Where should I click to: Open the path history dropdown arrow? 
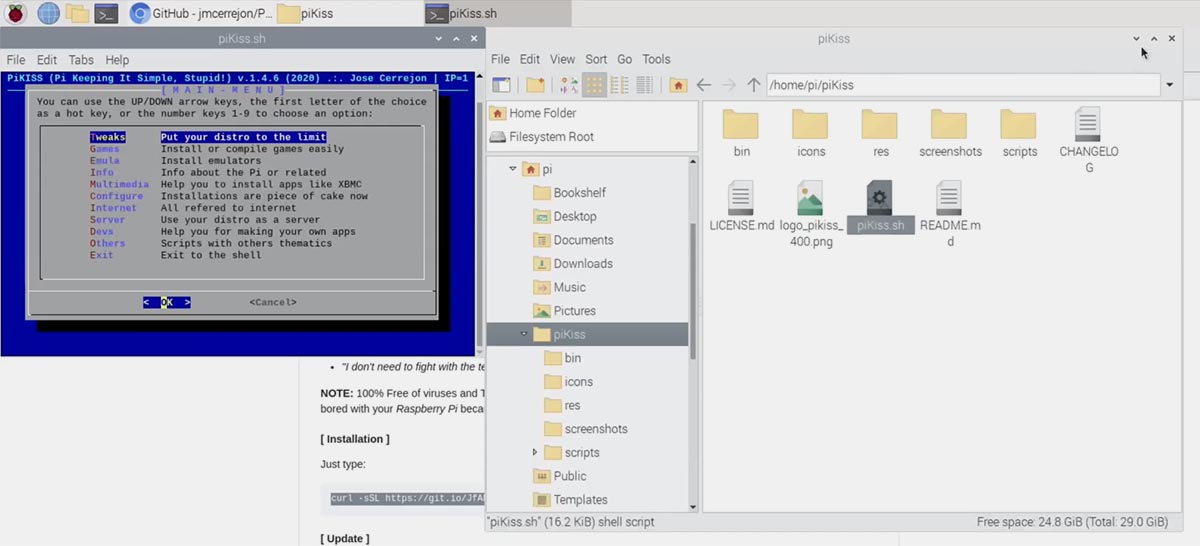click(1169, 86)
